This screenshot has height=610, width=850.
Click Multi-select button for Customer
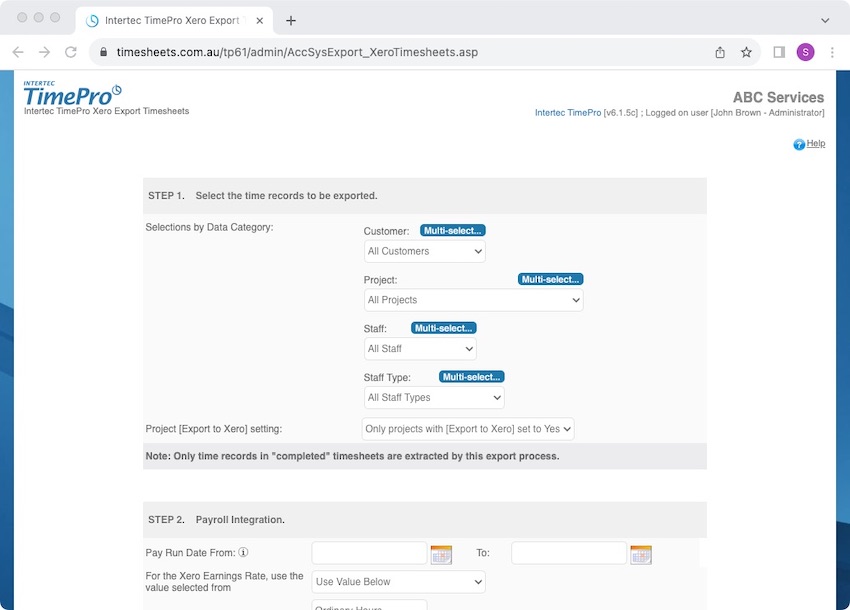pos(453,230)
